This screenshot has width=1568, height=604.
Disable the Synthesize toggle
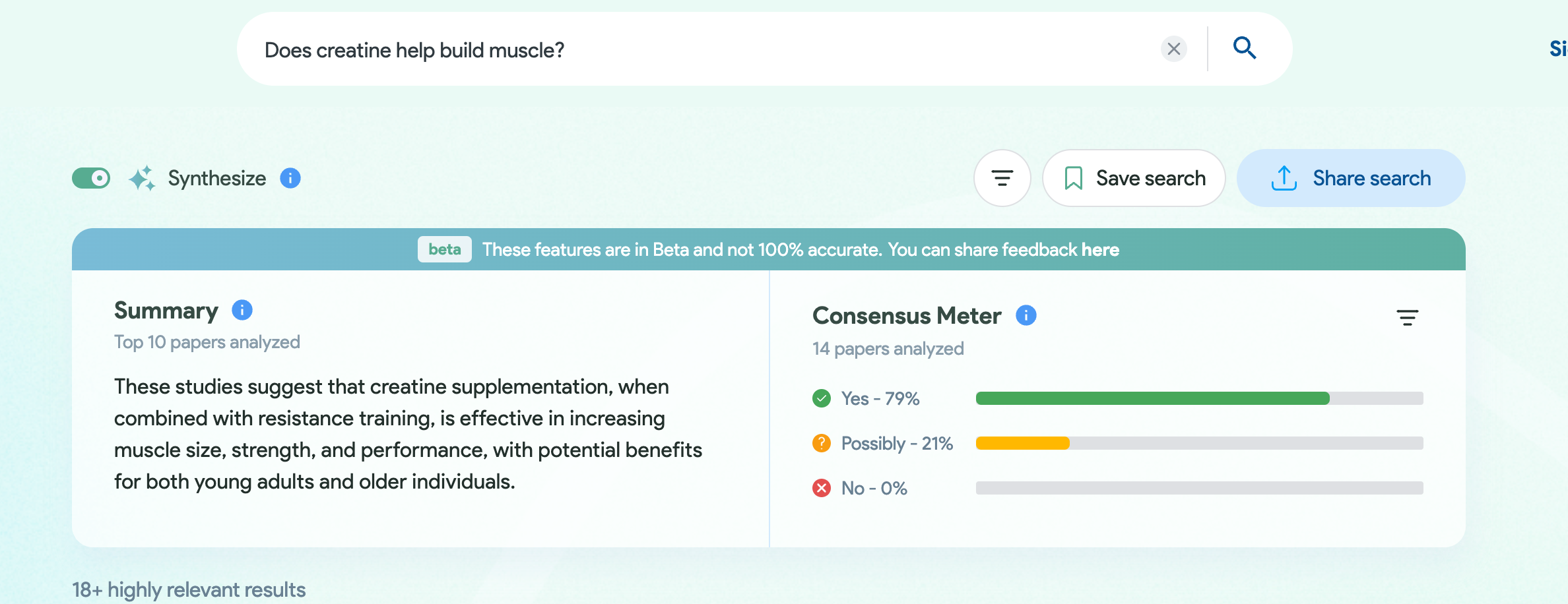tap(90, 177)
